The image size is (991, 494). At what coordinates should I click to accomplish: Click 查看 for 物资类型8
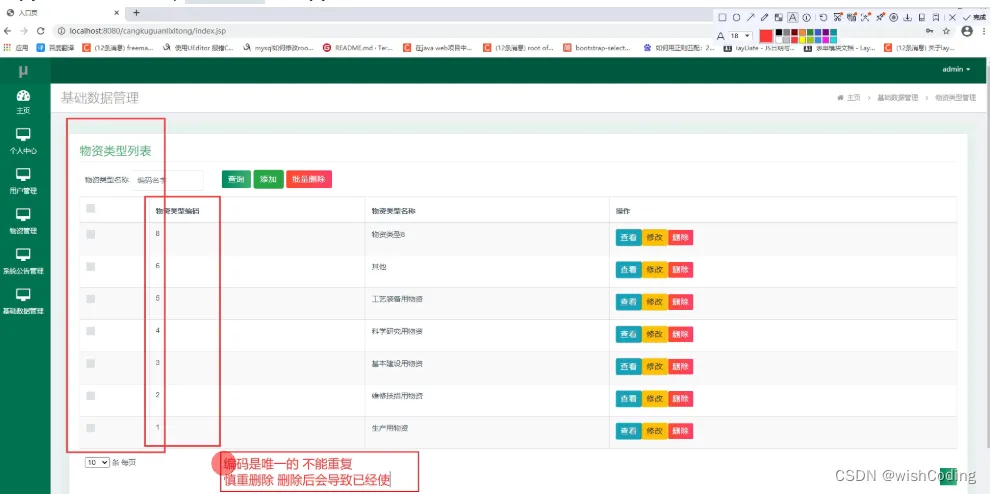pos(628,238)
